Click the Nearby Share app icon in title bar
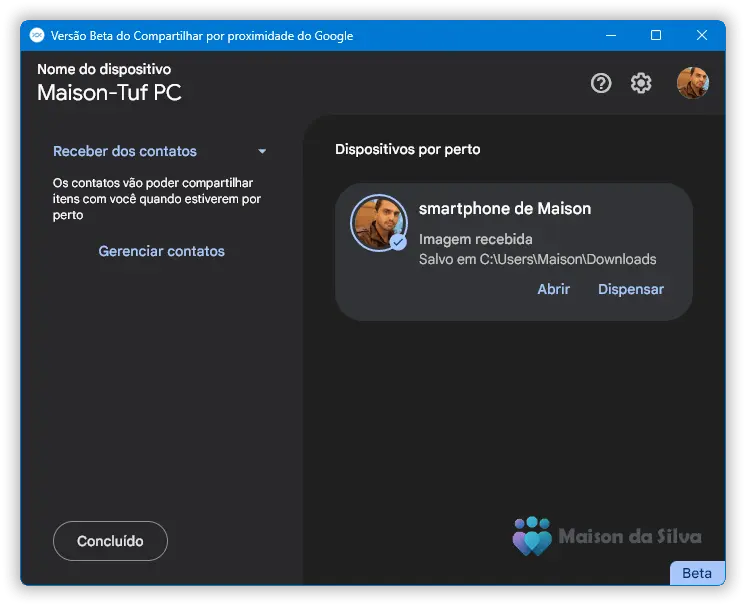 tap(38, 36)
